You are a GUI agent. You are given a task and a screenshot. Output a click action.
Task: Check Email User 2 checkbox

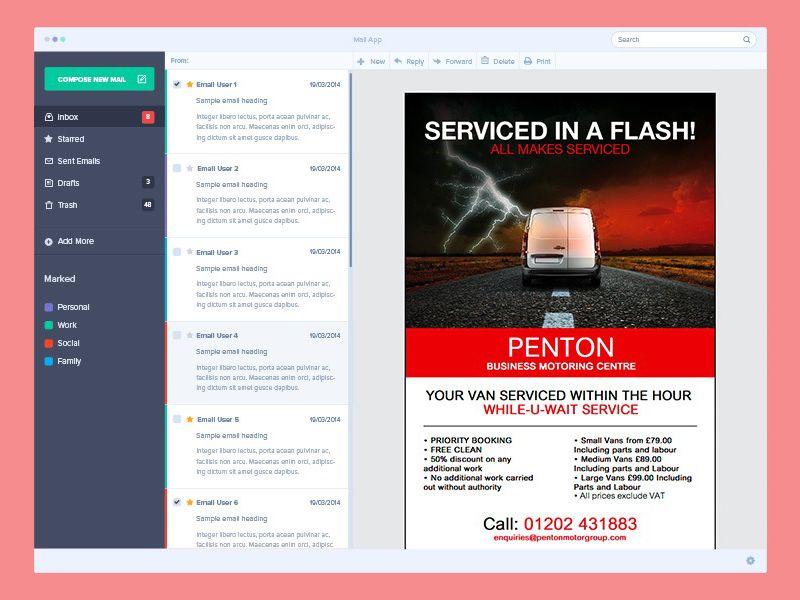[177, 168]
